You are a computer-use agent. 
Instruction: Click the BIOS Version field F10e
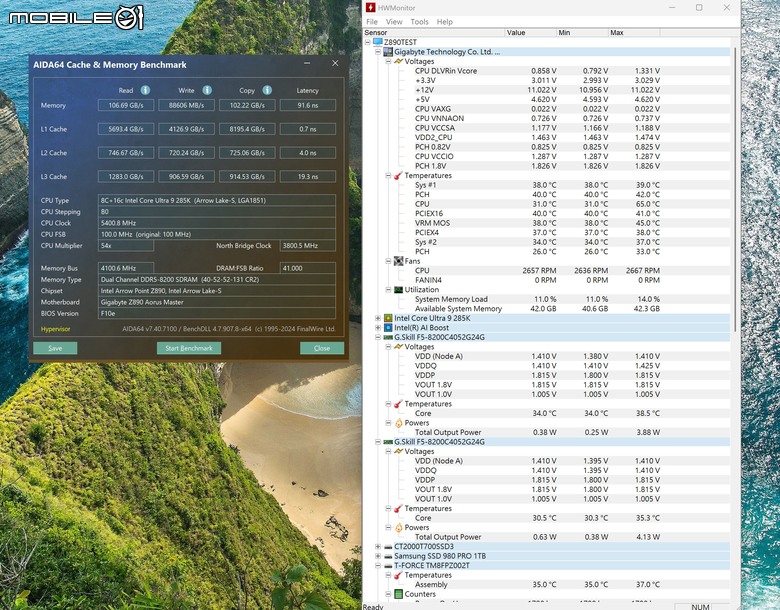(x=217, y=313)
